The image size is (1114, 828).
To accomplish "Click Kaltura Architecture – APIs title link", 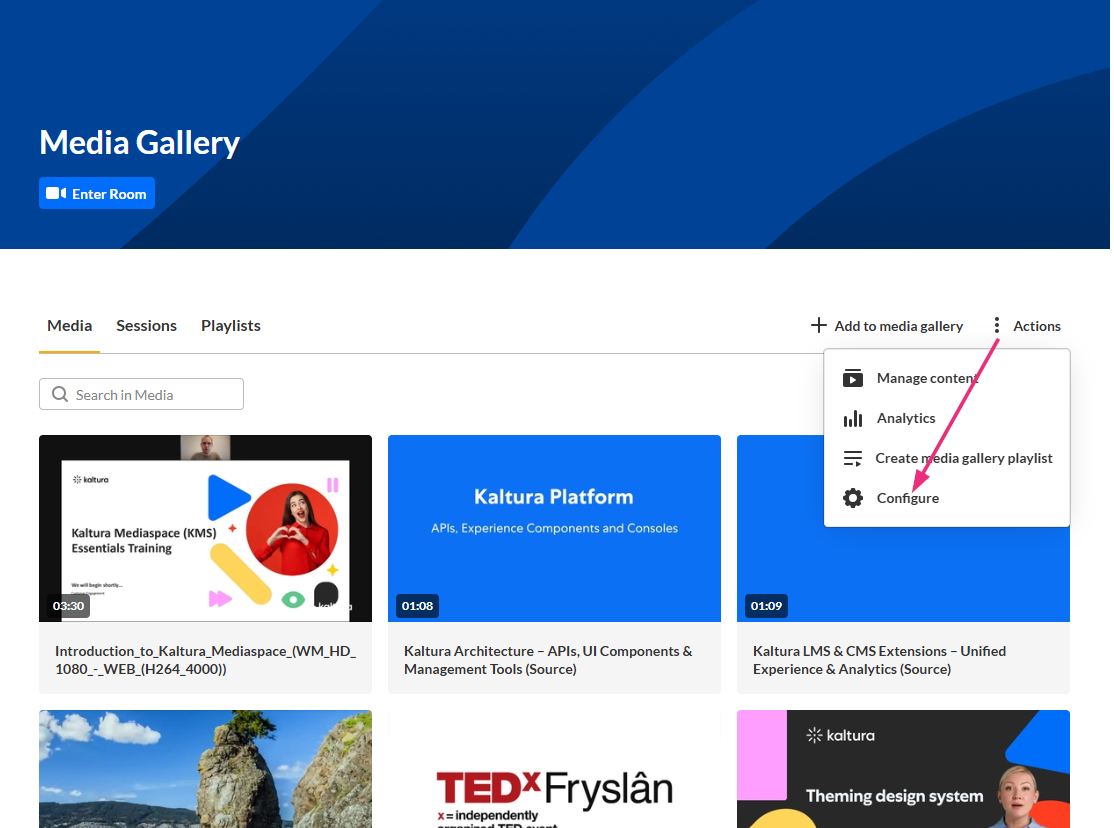I will [548, 660].
